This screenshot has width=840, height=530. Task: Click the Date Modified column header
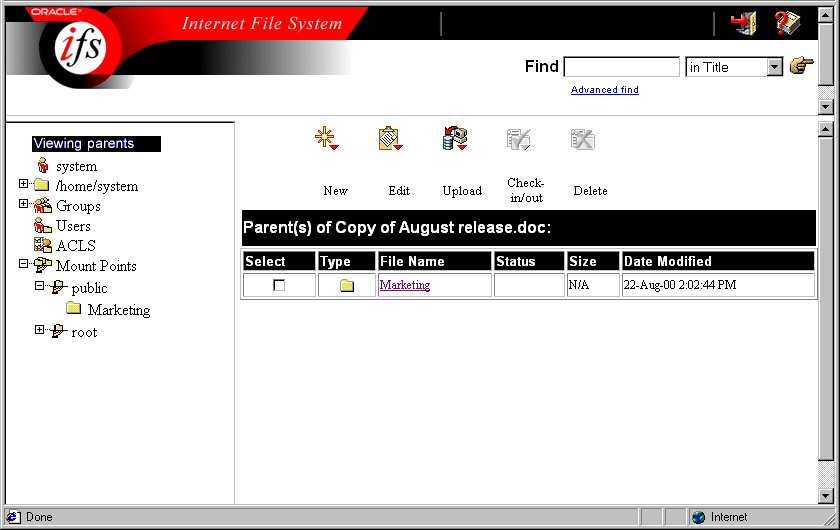718,261
